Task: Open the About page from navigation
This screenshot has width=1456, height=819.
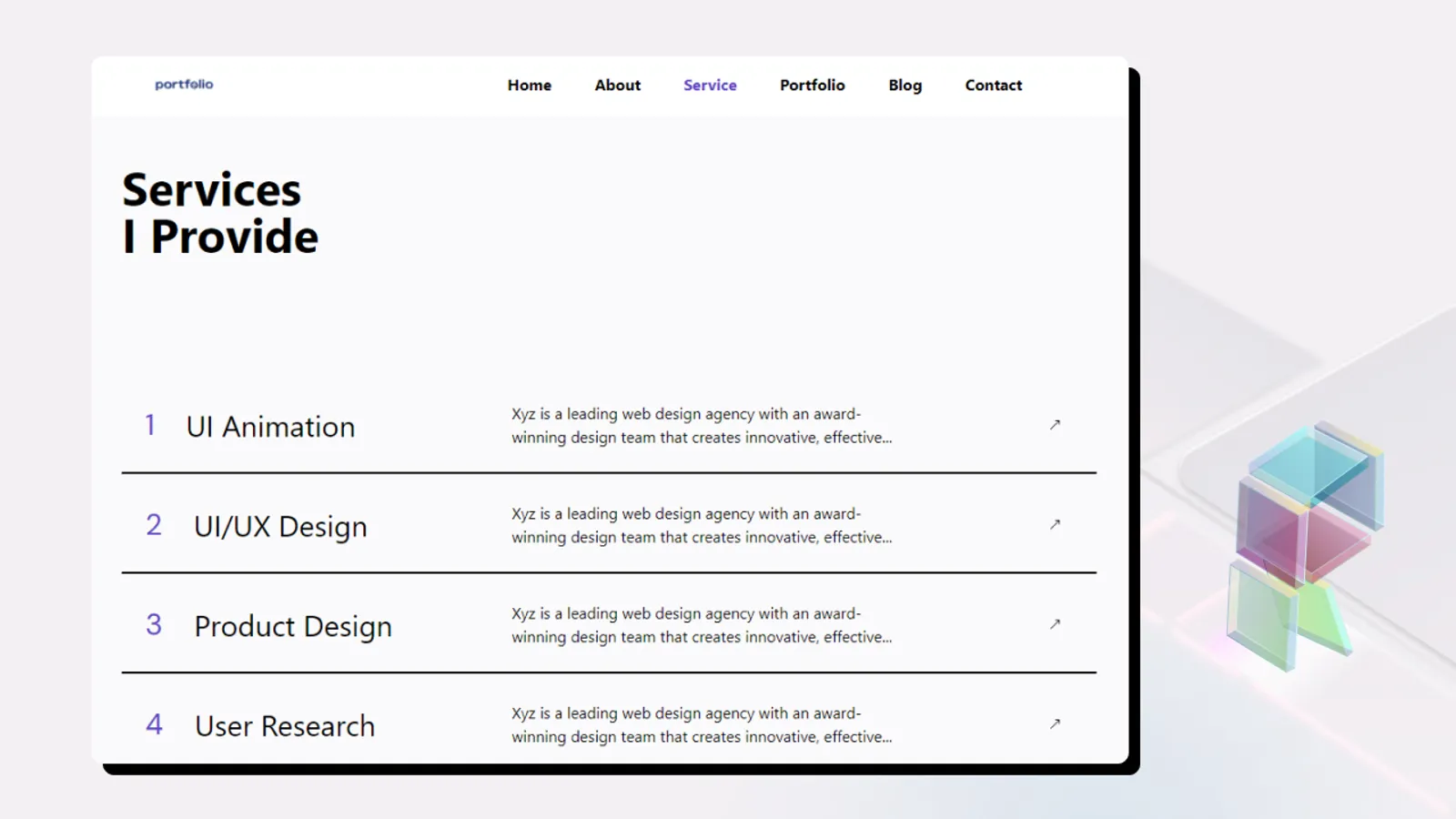Action: click(x=617, y=86)
